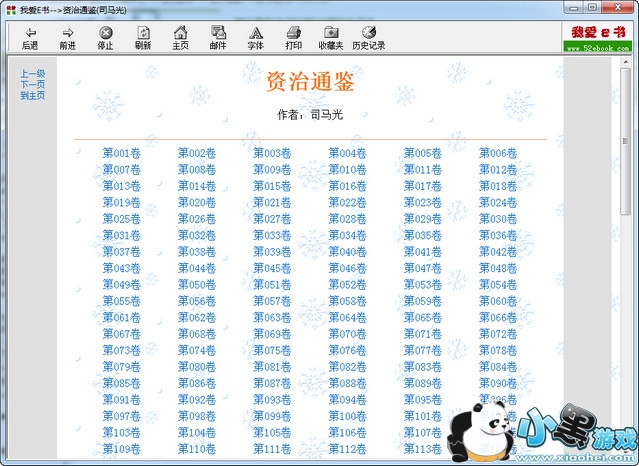The image size is (639, 466).
Task: Open chapter 第051卷
Action: 272,285
